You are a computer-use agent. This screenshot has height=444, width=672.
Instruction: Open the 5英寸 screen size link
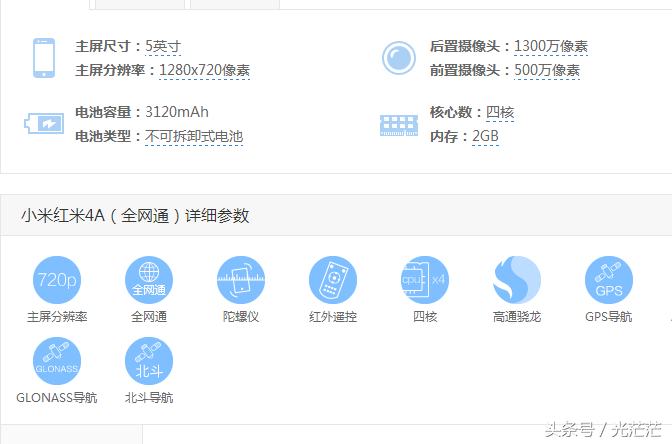point(163,46)
